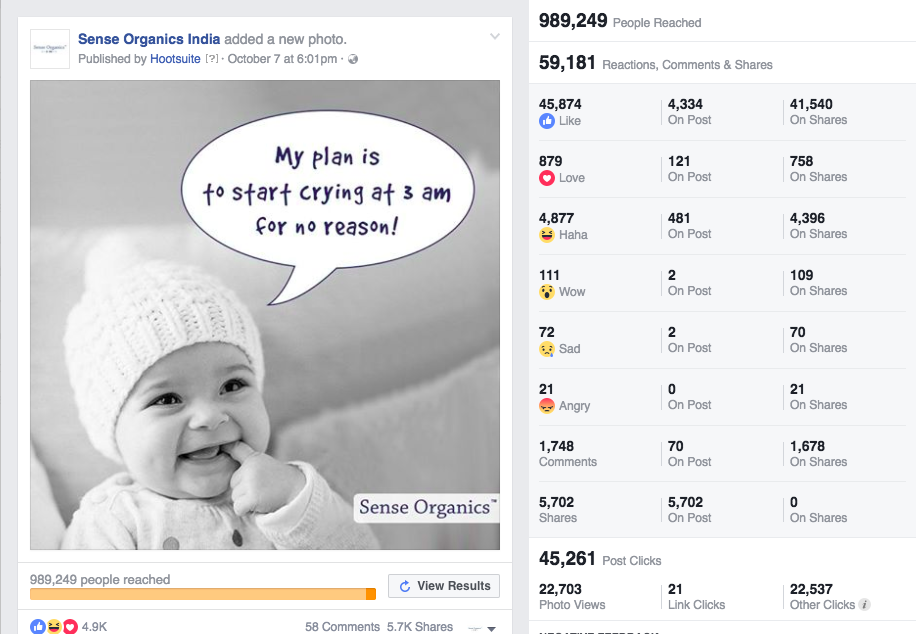The image size is (916, 634).
Task: Click the Love heart icon under post
Action: pyautogui.click(x=69, y=627)
